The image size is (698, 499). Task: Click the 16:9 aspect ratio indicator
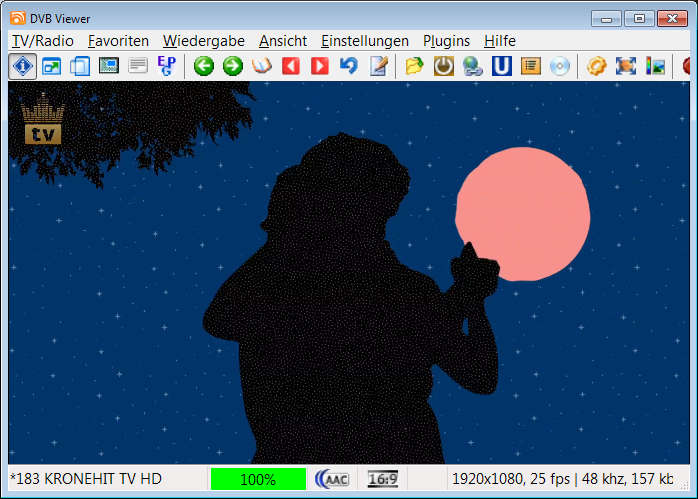(x=383, y=479)
